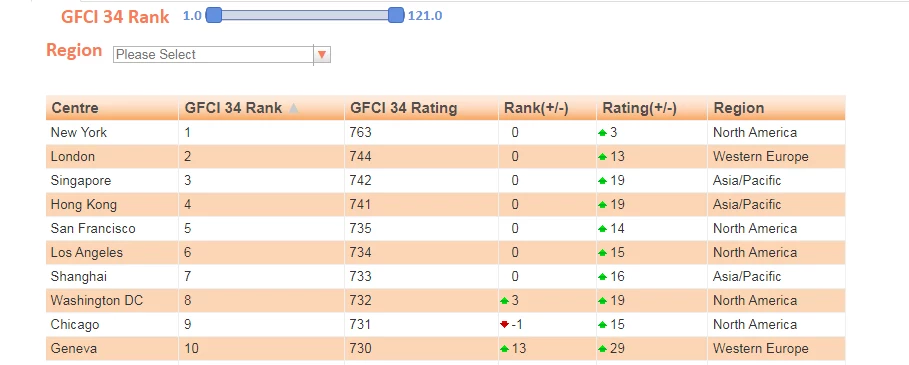Screen dimensions: 909x365
Task: Click the green rating arrow for Singapore
Action: pyautogui.click(x=602, y=181)
